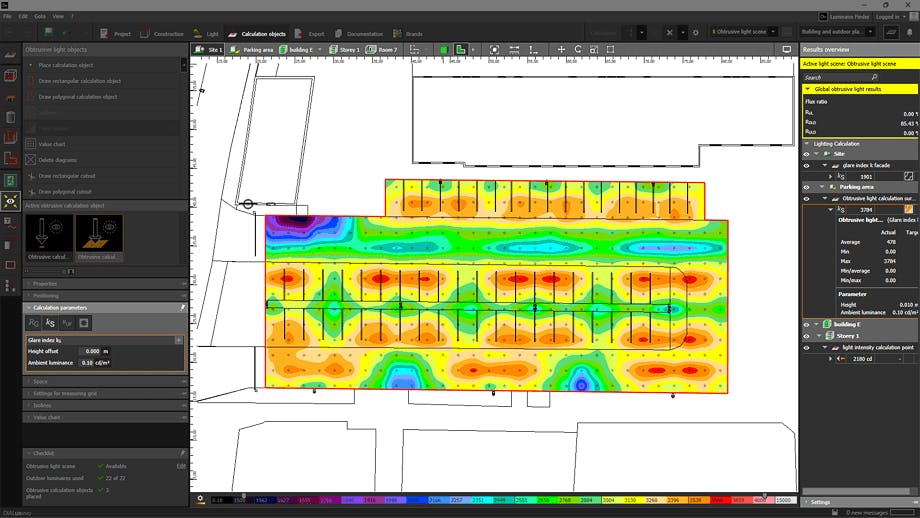The image size is (920, 518).
Task: Toggle visibility eye for the Site result
Action: coord(807,154)
